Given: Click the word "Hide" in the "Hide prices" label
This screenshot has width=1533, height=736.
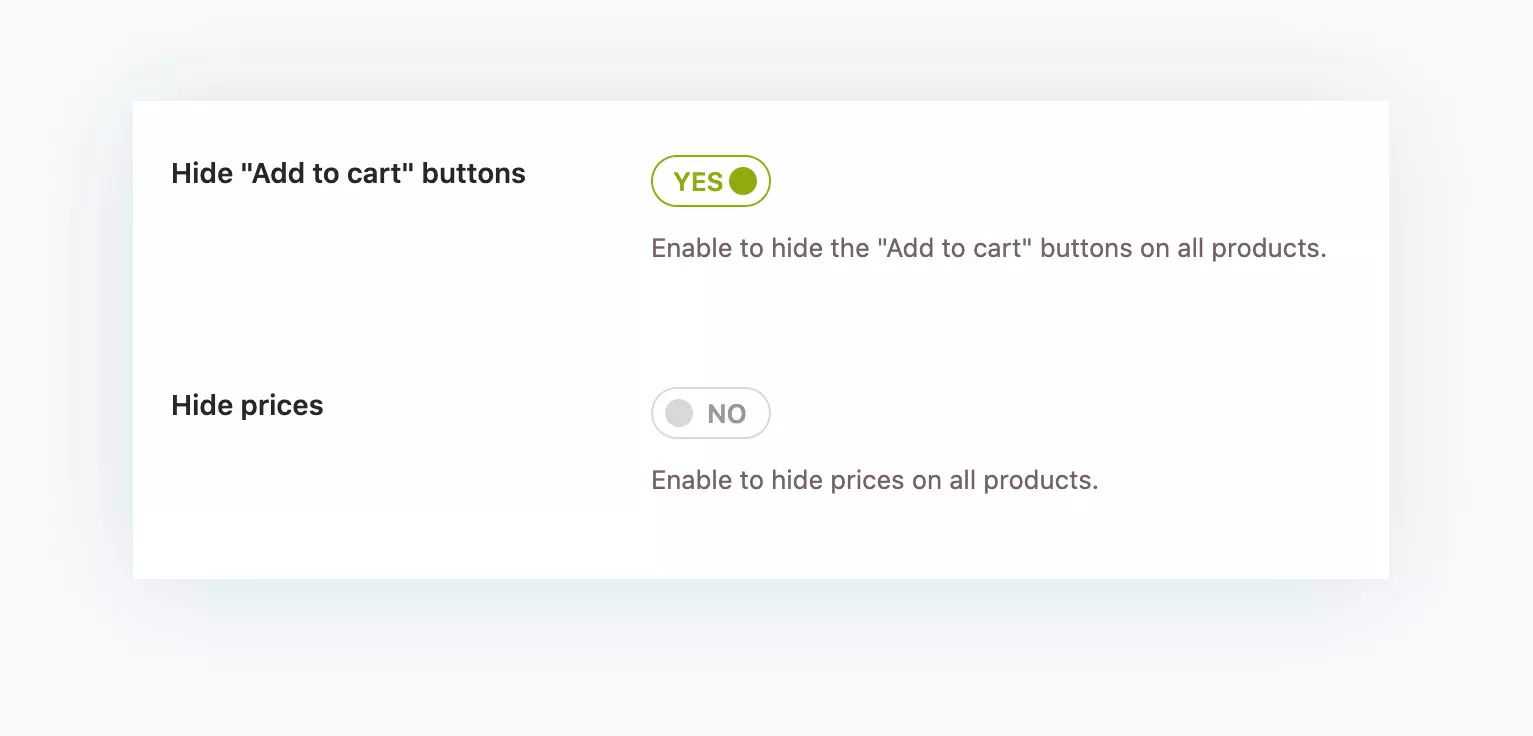Looking at the screenshot, I should click(200, 405).
